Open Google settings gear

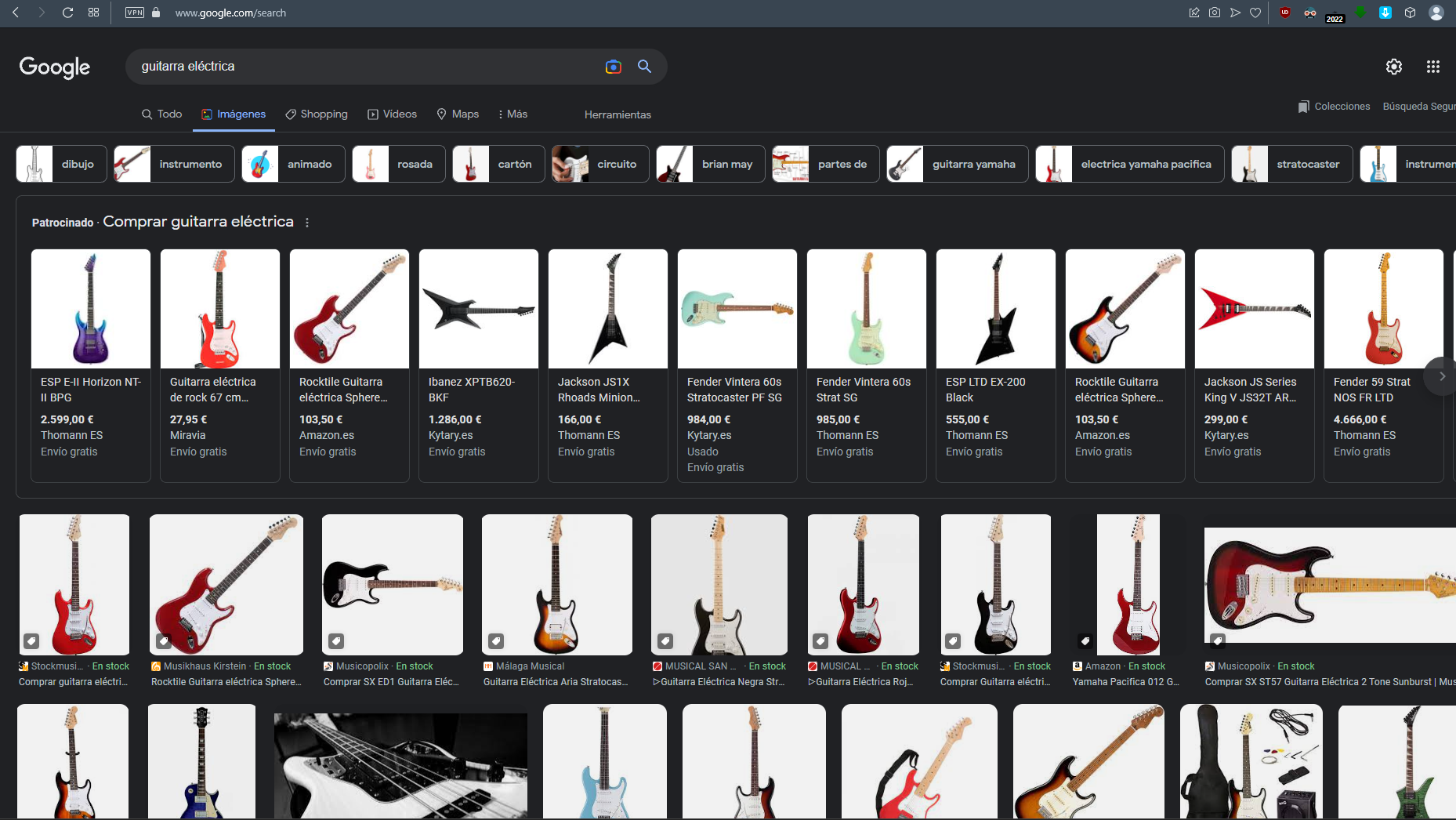coord(1394,67)
